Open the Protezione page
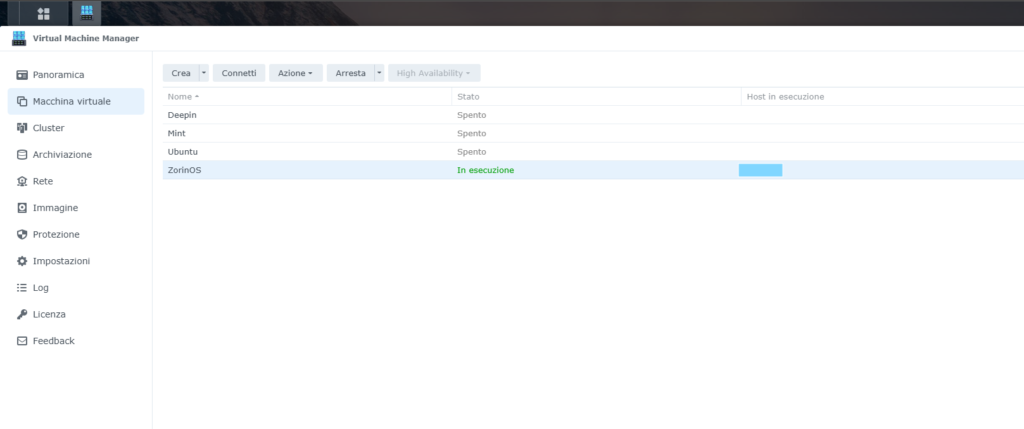 coord(76,234)
